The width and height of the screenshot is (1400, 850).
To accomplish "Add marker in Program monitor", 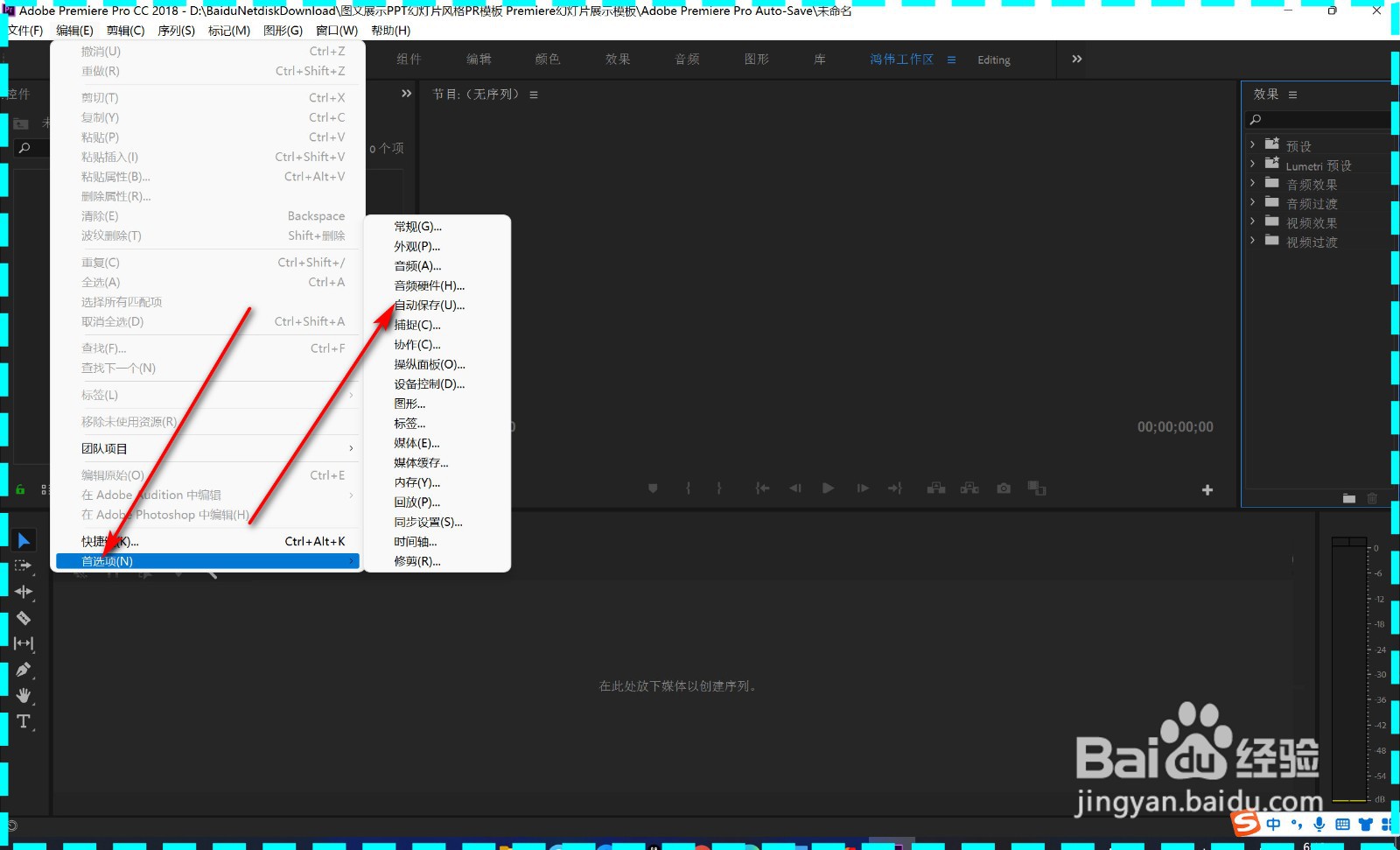I will tap(653, 488).
